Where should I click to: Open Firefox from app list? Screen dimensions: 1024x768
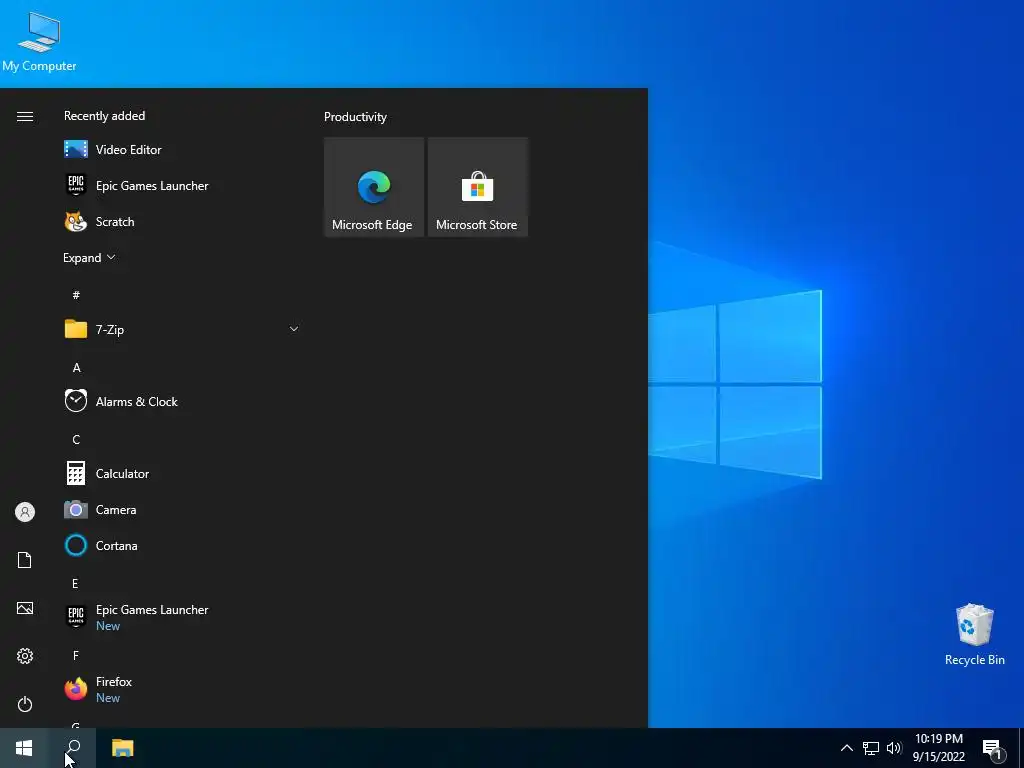(x=182, y=688)
